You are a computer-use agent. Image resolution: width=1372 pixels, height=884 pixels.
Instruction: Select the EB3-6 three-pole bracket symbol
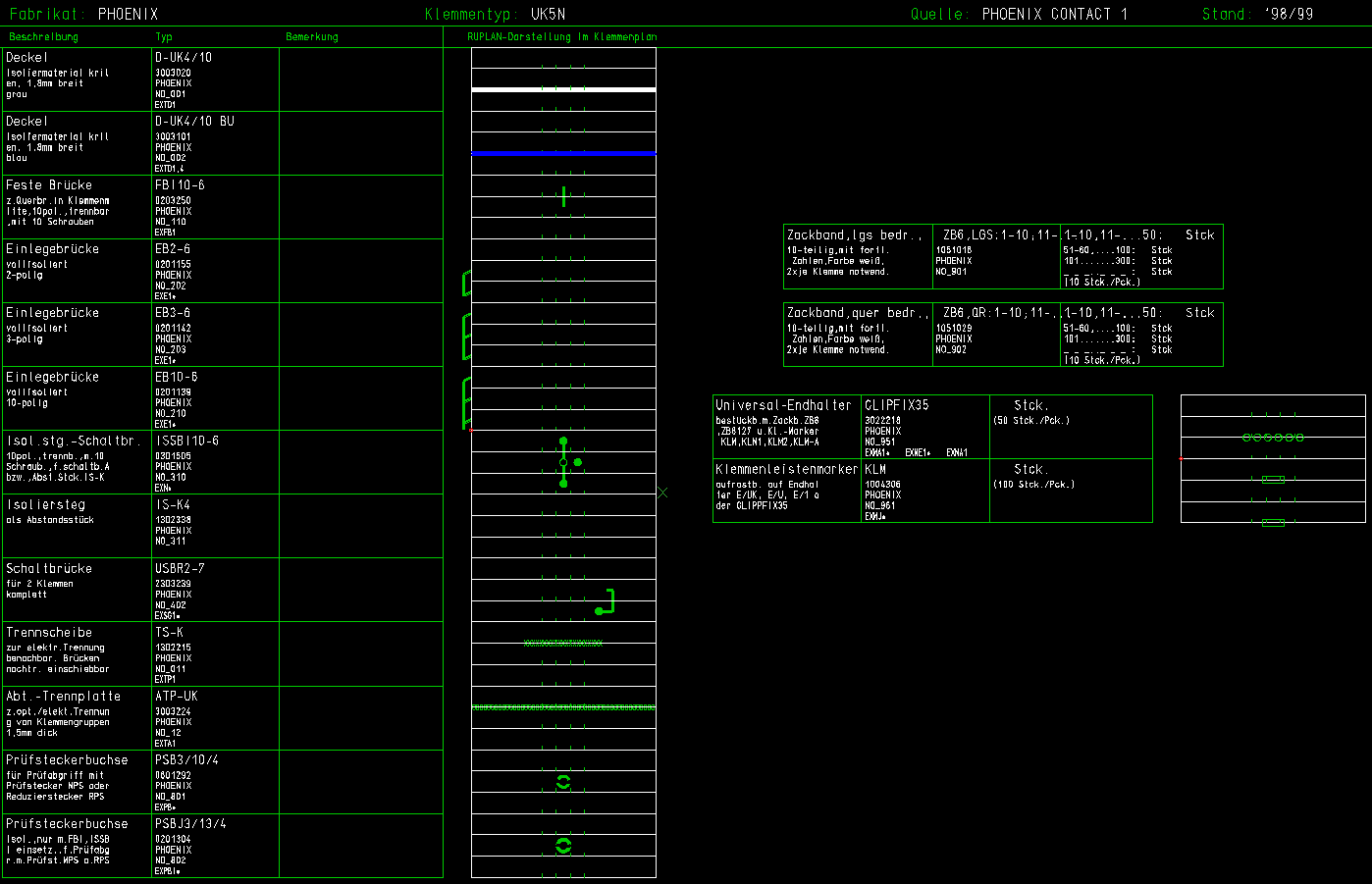tap(467, 337)
